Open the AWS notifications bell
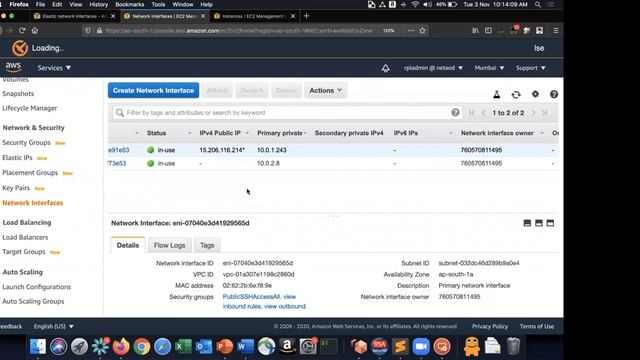 385,68
